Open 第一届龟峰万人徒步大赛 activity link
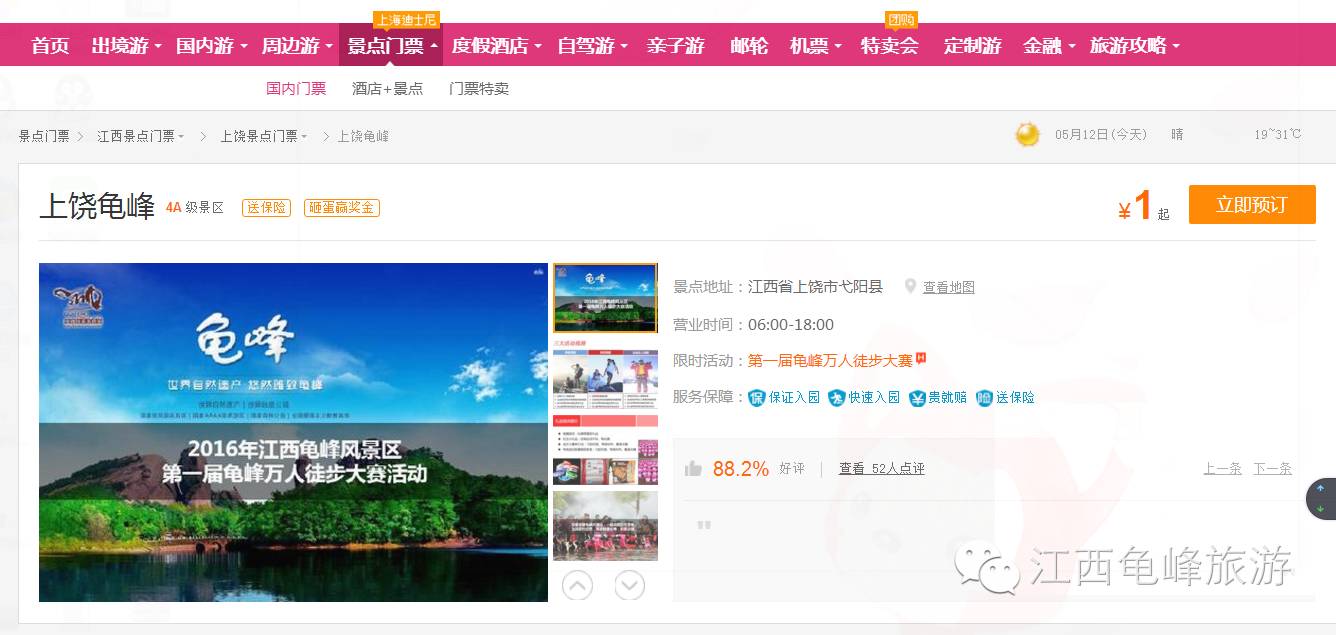The height and width of the screenshot is (635, 1336). 830,360
